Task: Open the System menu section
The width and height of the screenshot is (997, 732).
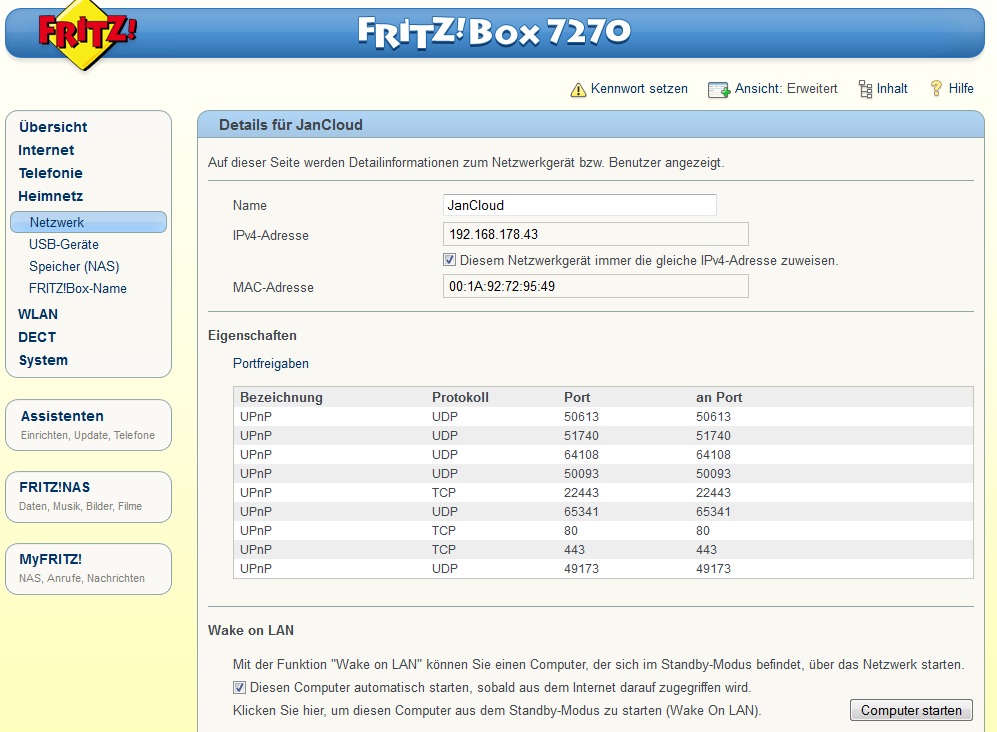Action: [43, 360]
